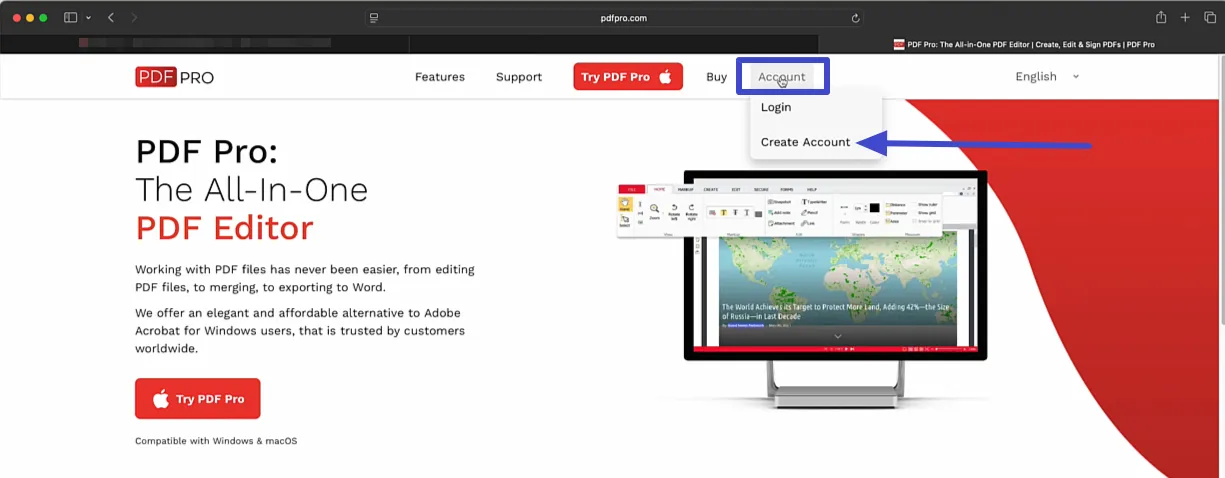1225x478 pixels.
Task: Open the Safari share icon
Action: (1161, 17)
